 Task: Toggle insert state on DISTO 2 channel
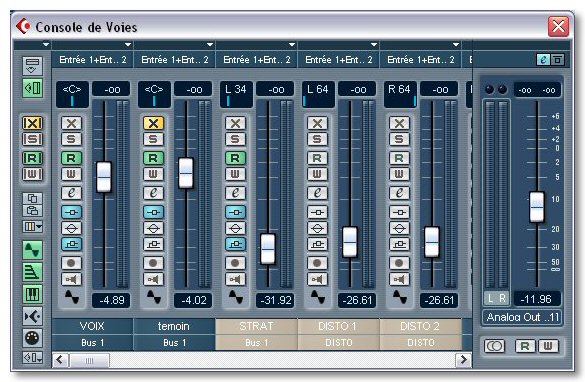pyautogui.click(x=400, y=212)
